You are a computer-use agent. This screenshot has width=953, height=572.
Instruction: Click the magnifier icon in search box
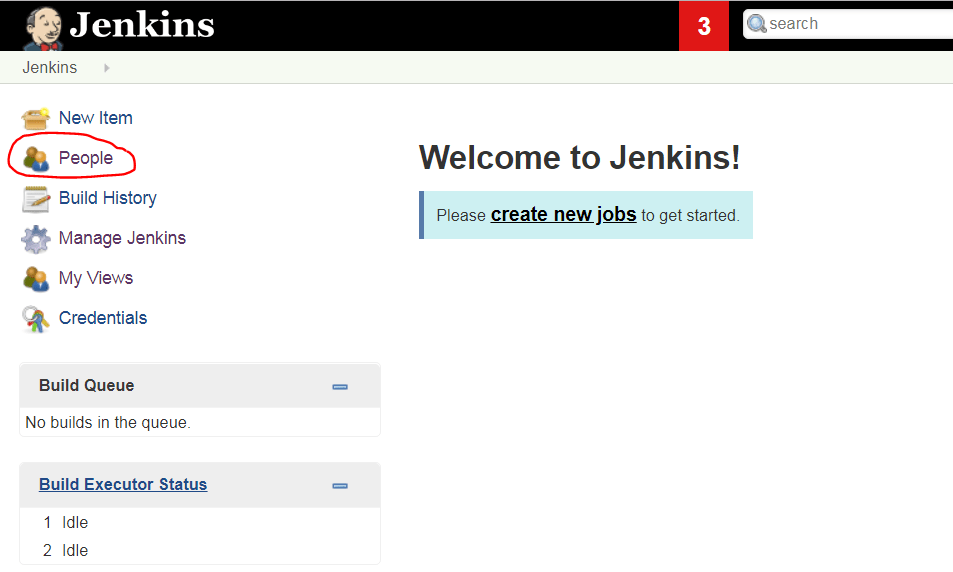[757, 24]
